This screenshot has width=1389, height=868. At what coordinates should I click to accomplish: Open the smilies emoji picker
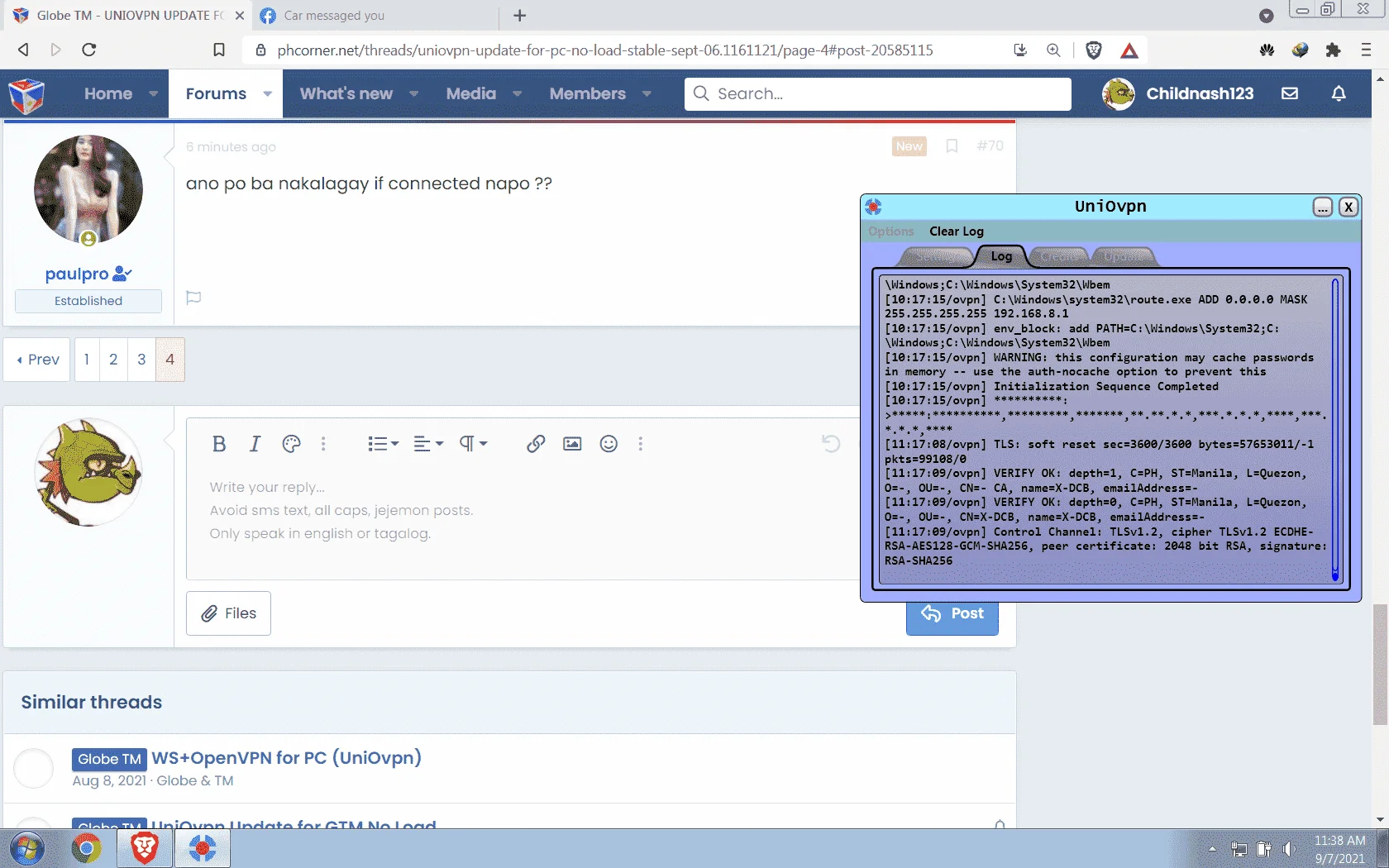pyautogui.click(x=609, y=444)
